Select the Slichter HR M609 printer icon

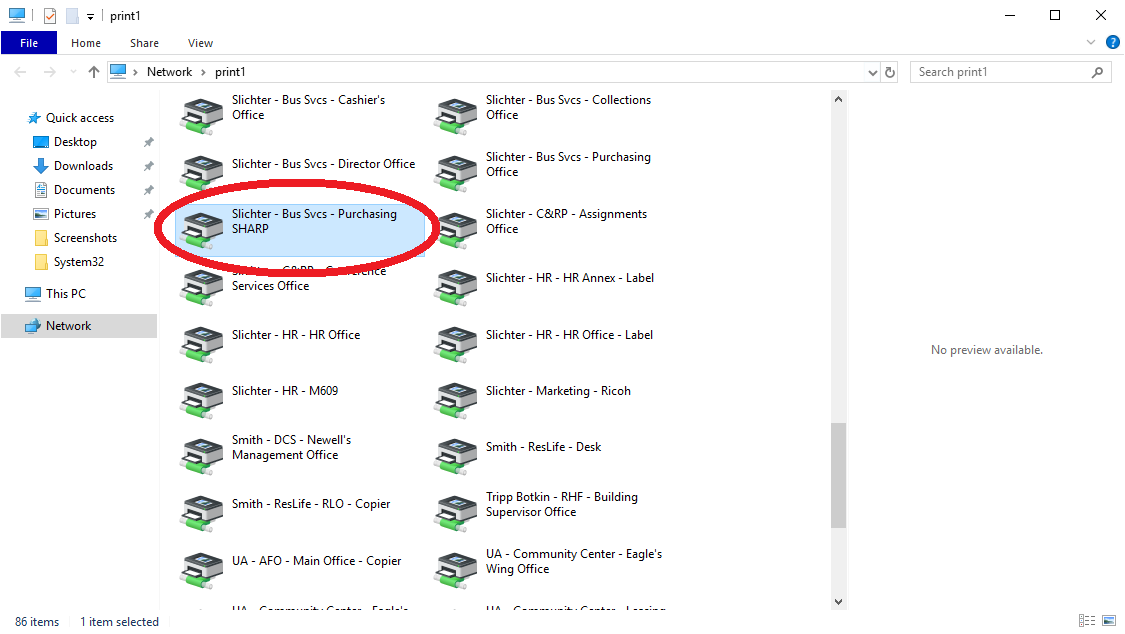(x=202, y=400)
